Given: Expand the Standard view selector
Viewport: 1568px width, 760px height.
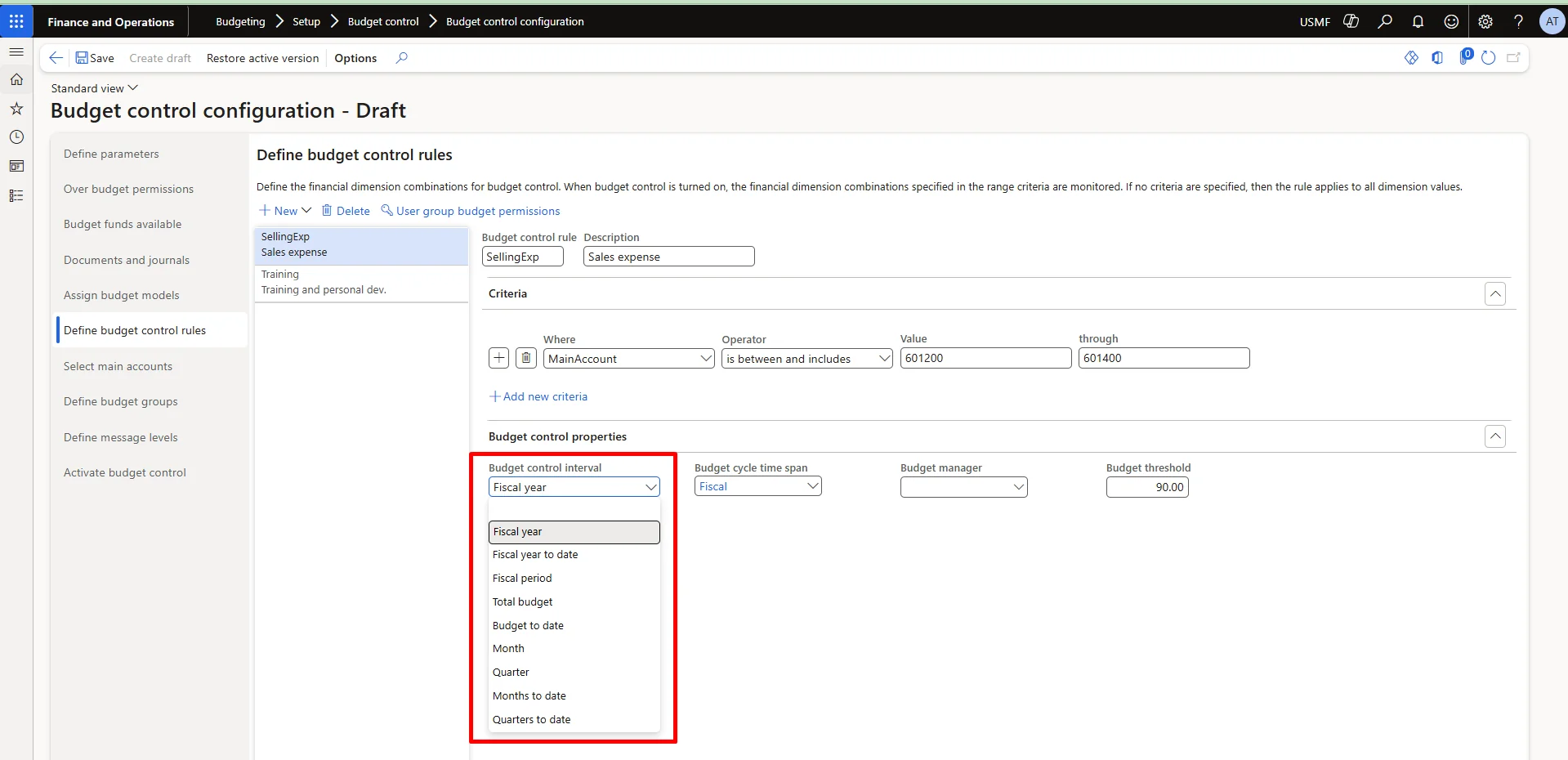Looking at the screenshot, I should click(x=95, y=88).
